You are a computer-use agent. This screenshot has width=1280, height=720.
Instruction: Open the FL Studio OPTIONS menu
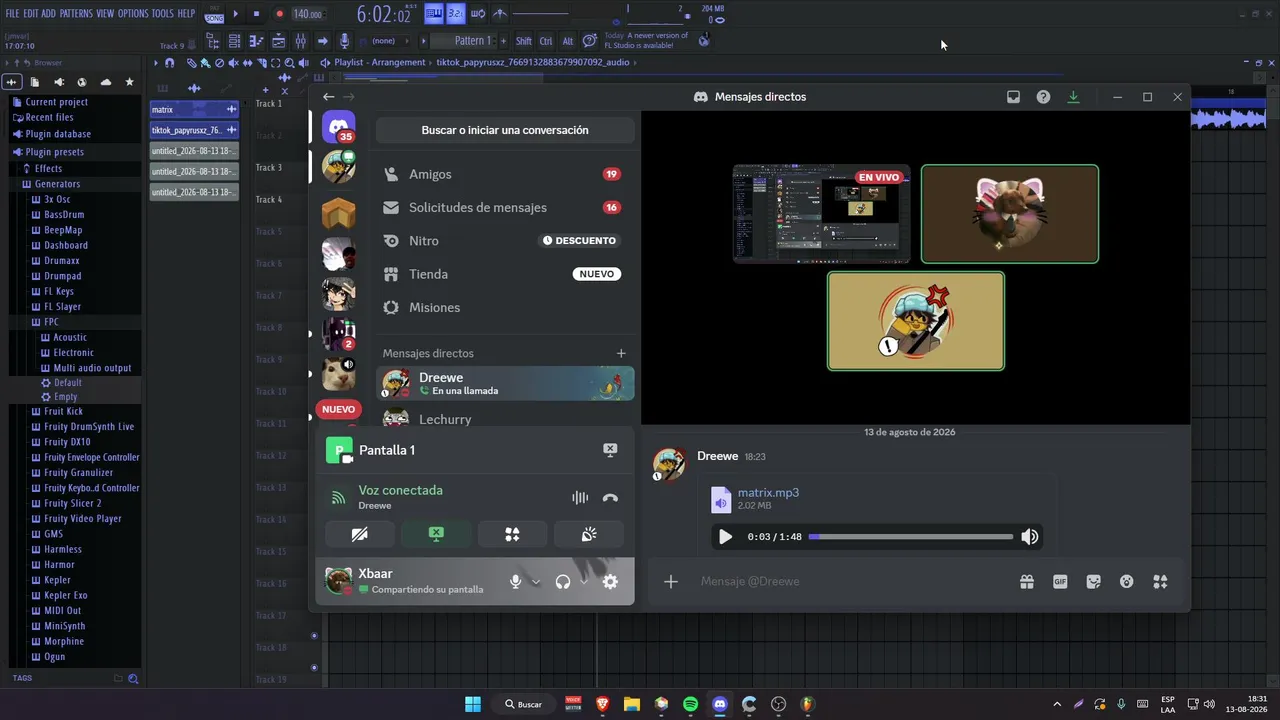click(133, 14)
